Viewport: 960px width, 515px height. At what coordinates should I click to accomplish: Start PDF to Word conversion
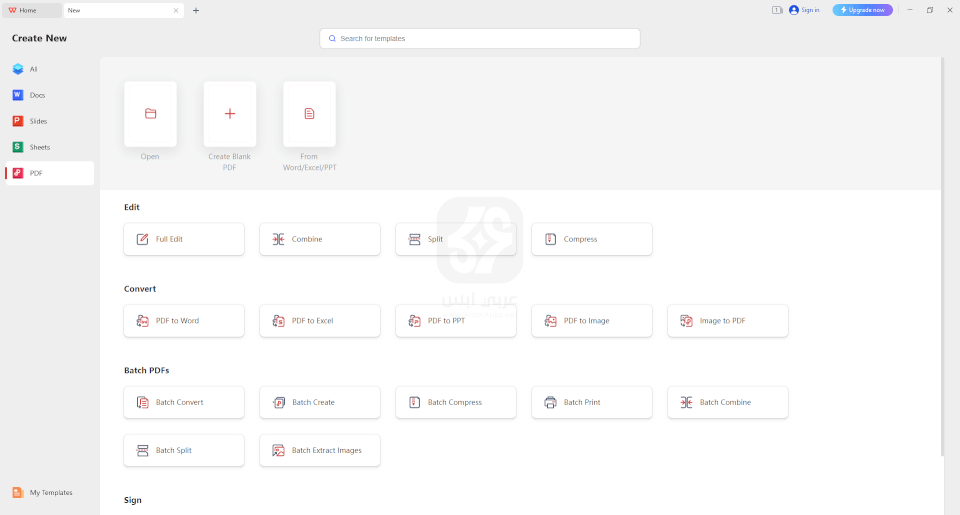coord(184,321)
